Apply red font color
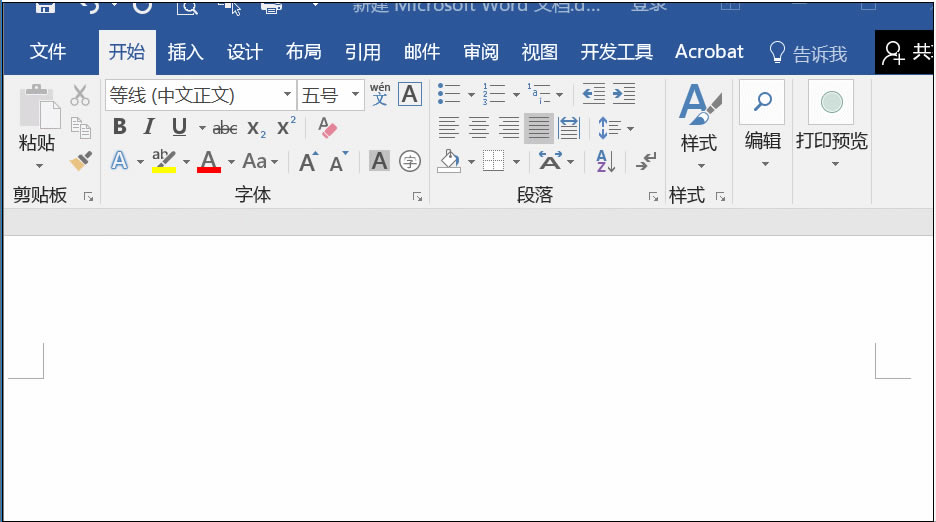Viewport: 936px width, 522px height. [x=209, y=161]
